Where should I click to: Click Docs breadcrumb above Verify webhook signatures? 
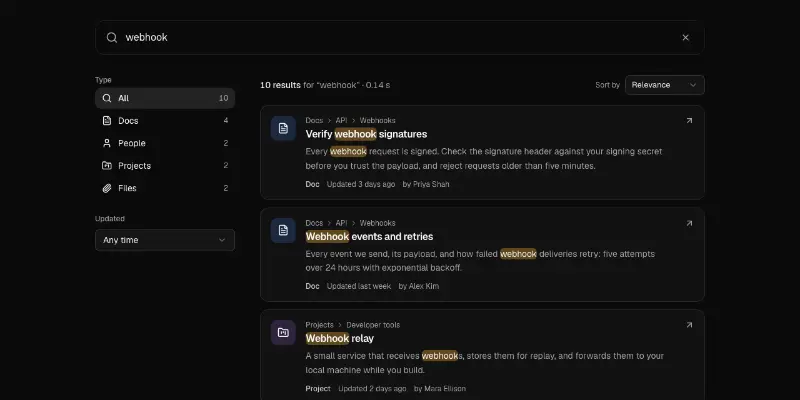314,121
